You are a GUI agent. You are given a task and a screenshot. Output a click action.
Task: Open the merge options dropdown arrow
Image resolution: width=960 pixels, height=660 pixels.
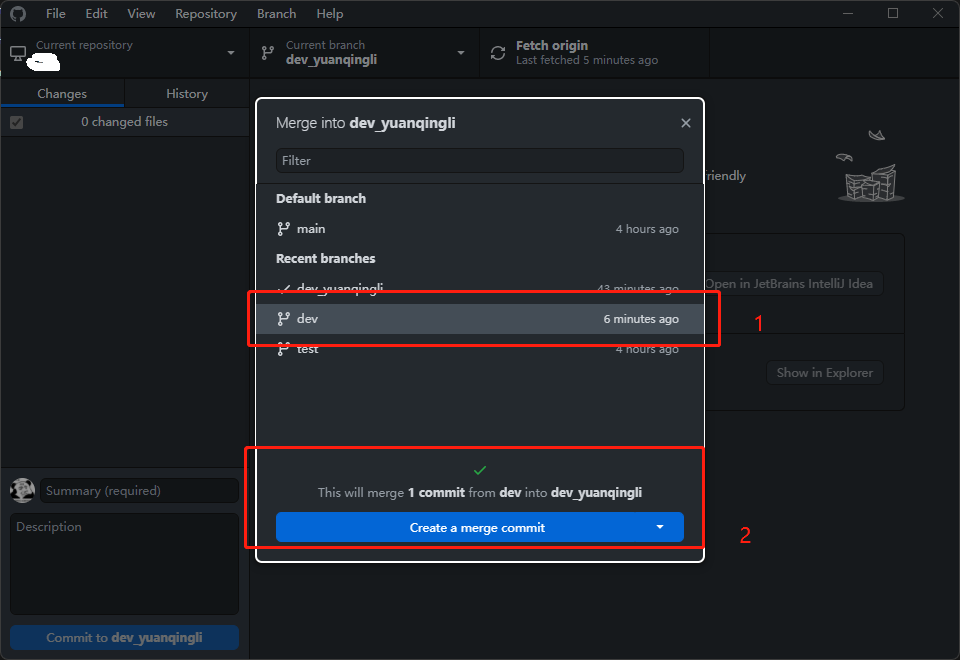[x=660, y=527]
